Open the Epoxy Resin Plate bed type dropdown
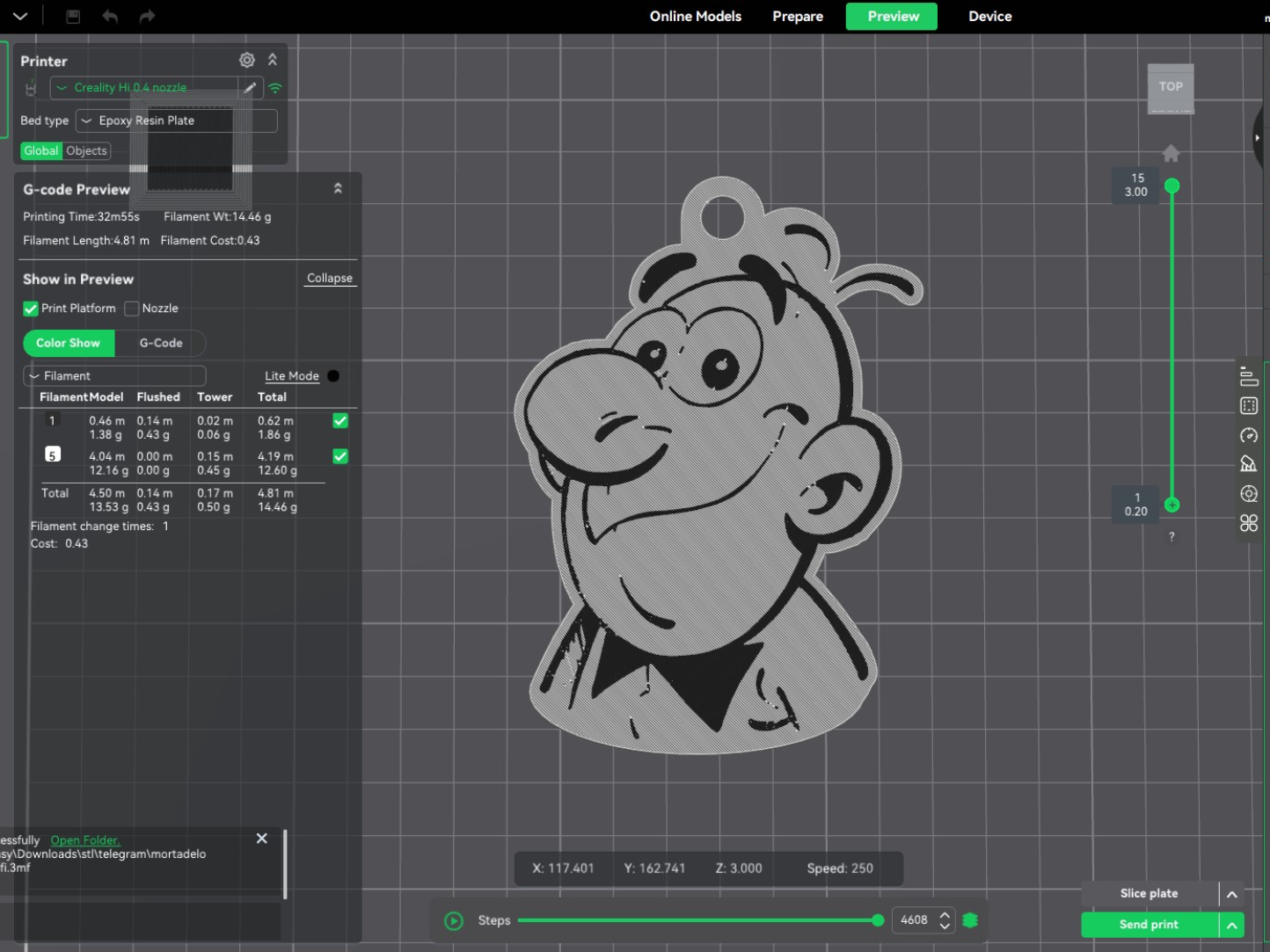1270x952 pixels. coord(177,121)
